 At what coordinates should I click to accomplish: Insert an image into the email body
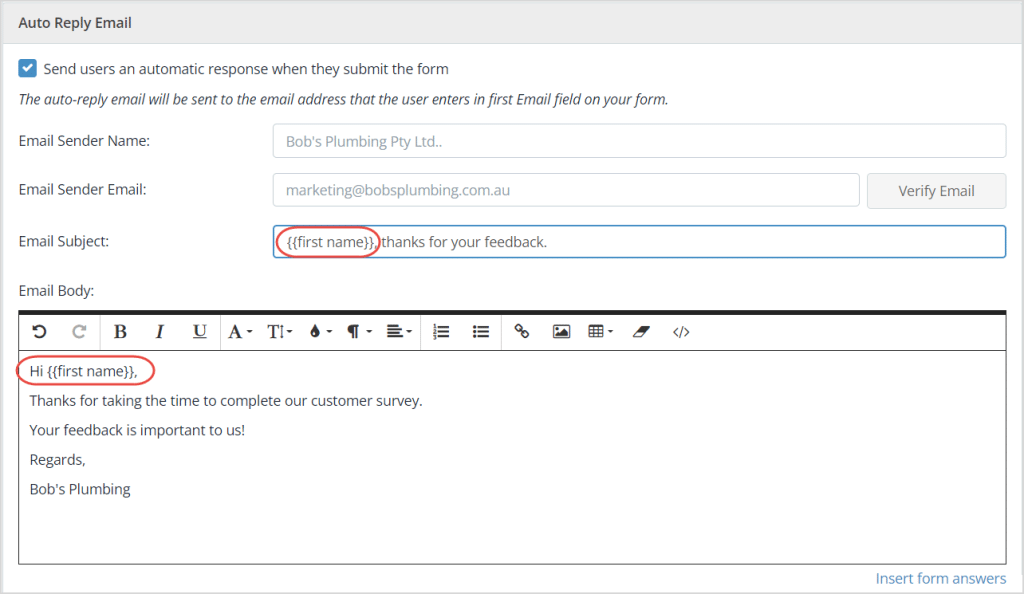click(x=562, y=331)
